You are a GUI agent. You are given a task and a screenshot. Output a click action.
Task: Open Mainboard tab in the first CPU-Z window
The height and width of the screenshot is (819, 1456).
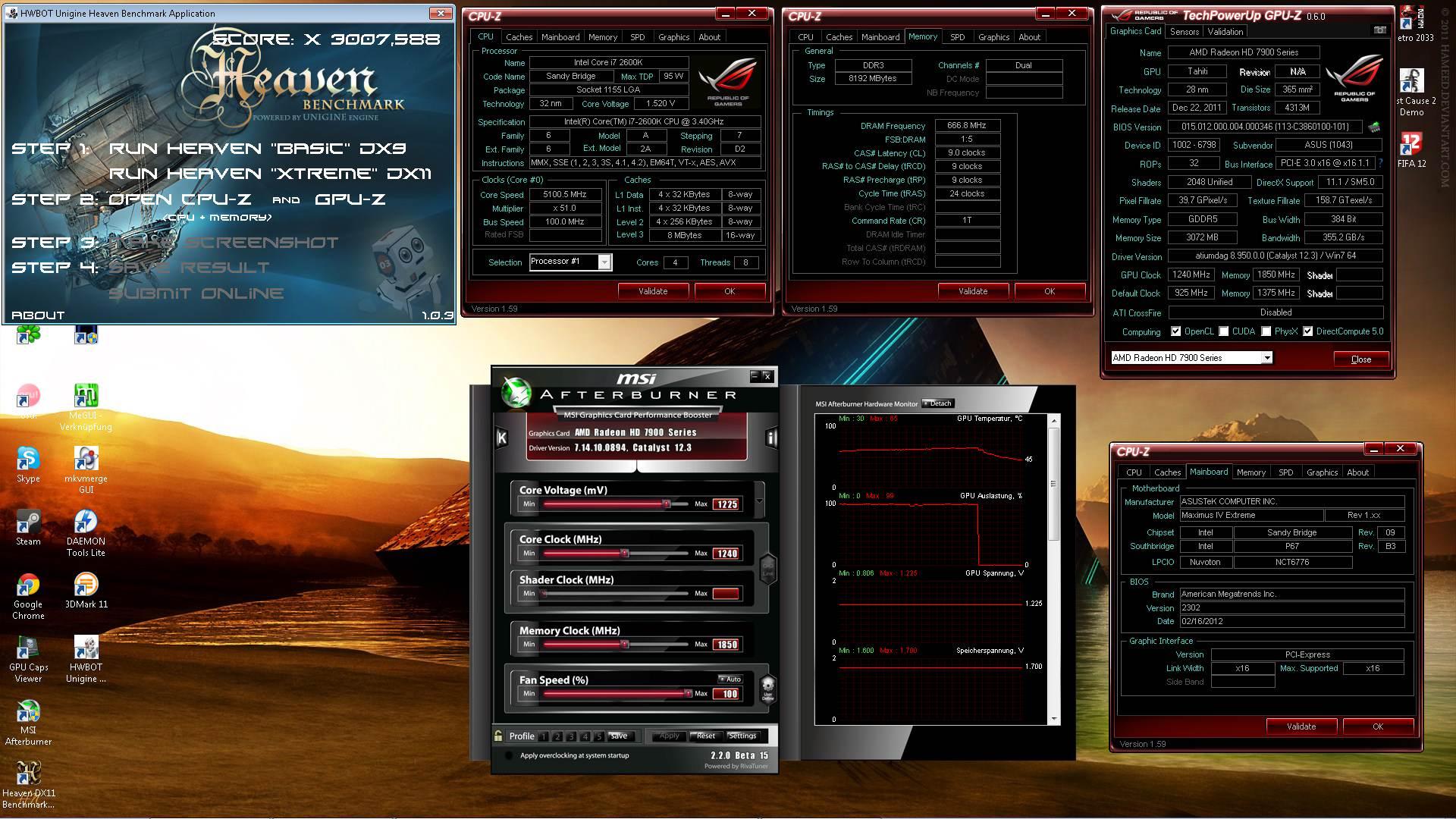pos(560,36)
